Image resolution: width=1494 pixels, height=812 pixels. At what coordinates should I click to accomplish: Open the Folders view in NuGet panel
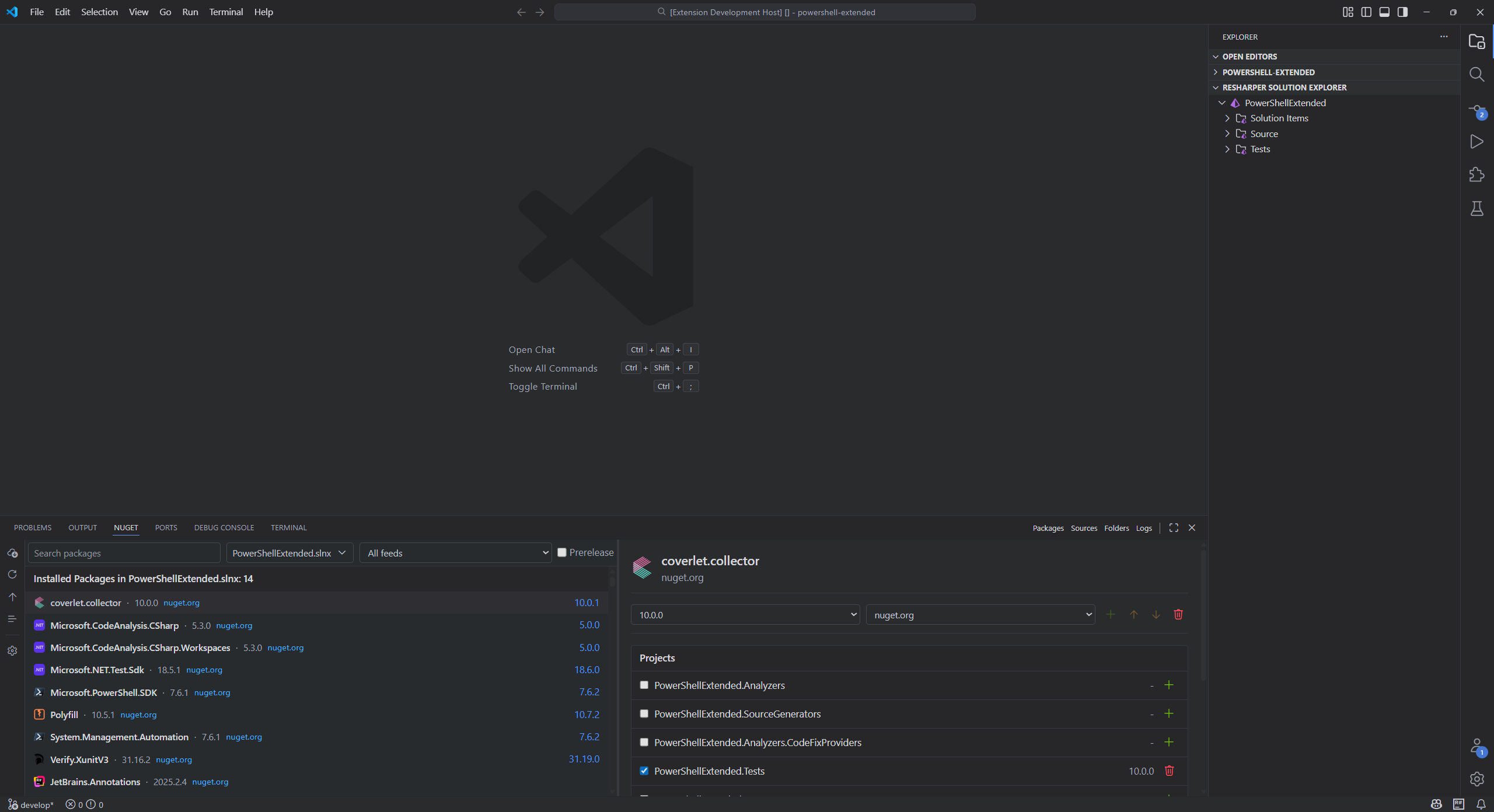(x=1116, y=528)
